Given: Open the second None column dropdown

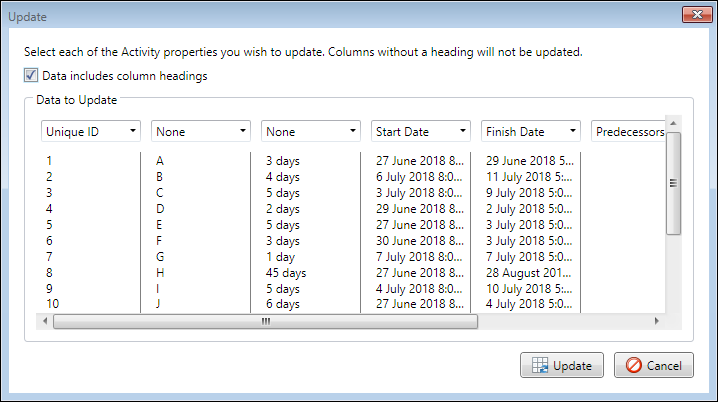Looking at the screenshot, I should pyautogui.click(x=311, y=131).
